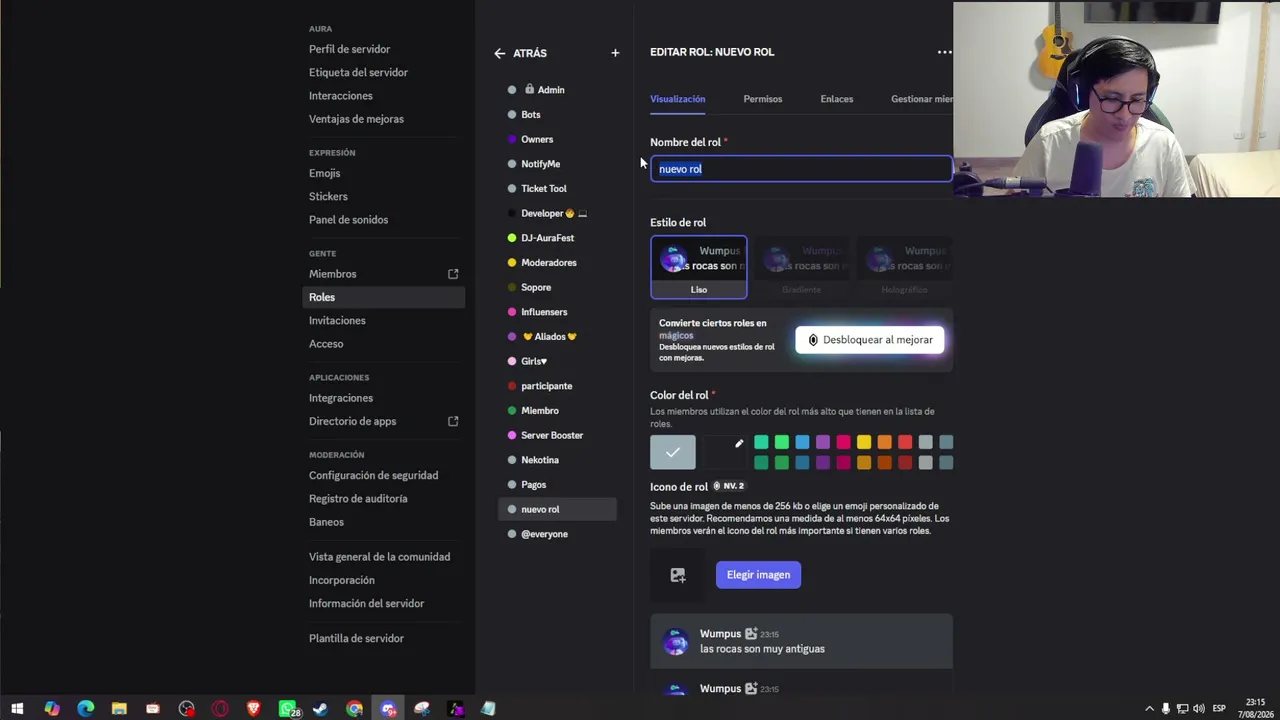Show hidden system tray icons

click(x=1149, y=709)
